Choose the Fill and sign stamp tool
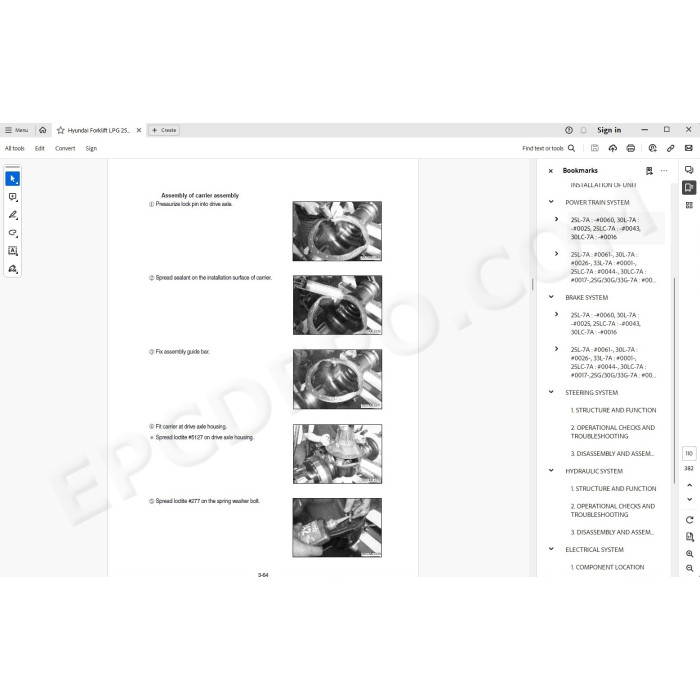This screenshot has height=700, width=700. (x=12, y=269)
